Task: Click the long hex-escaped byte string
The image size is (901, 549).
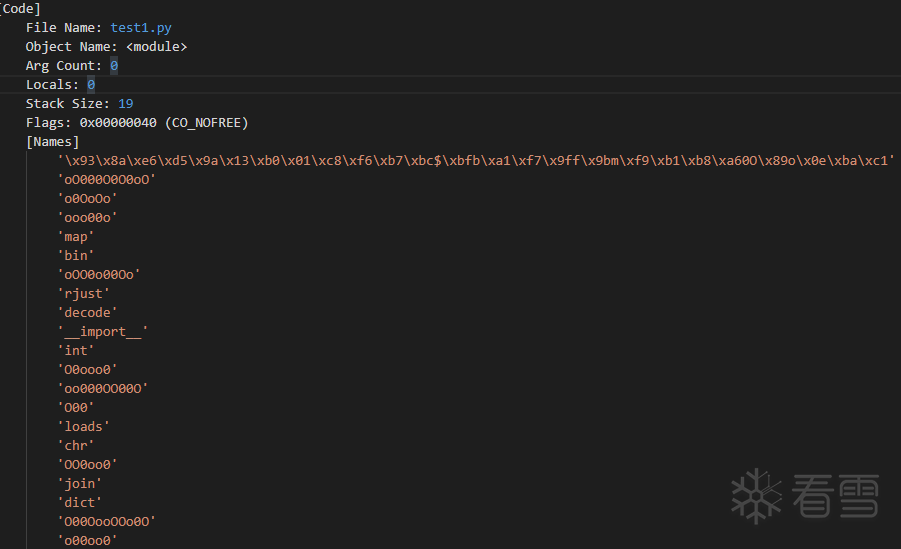Action: 476,161
